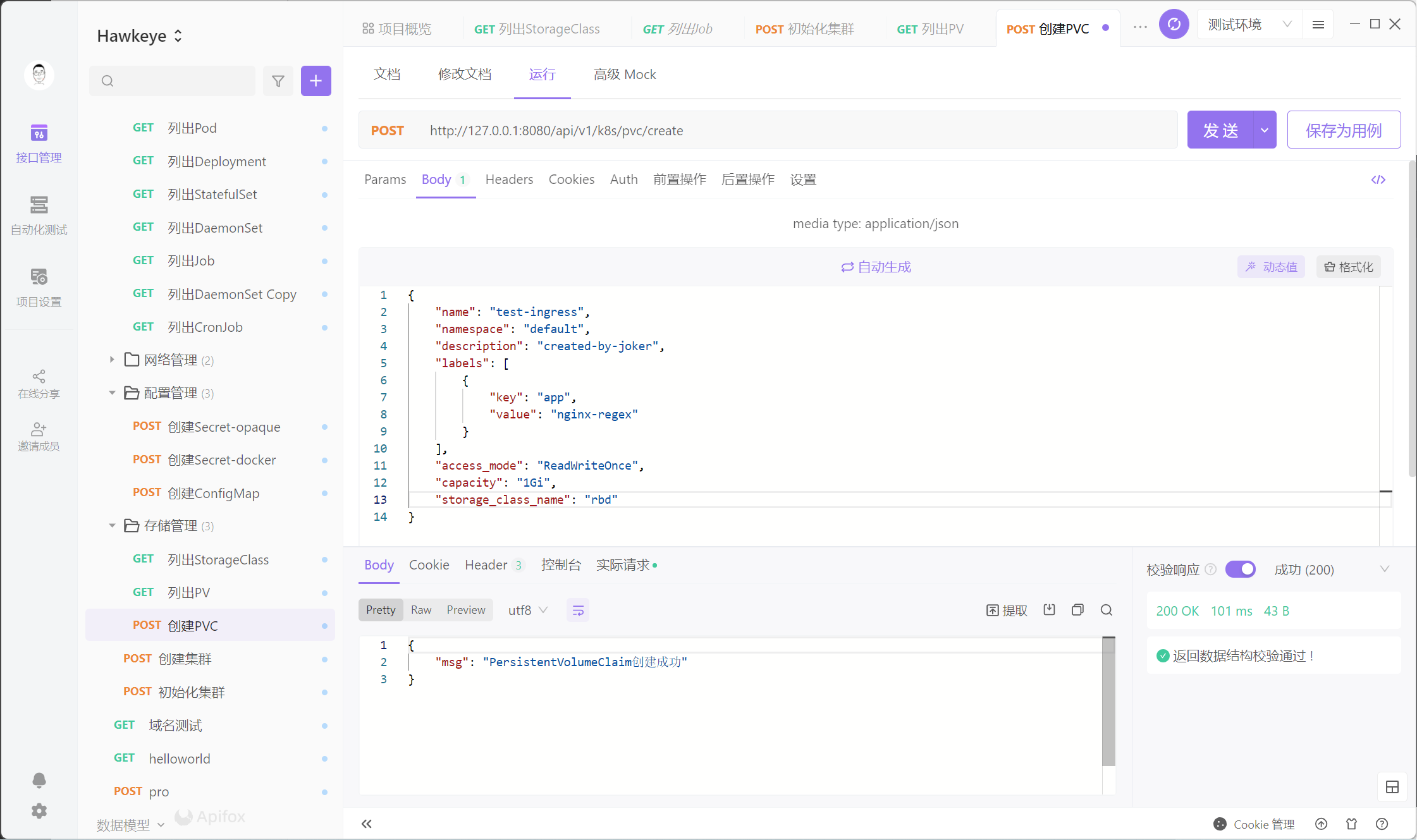Click 提取 extract button in response
Screen dimensions: 1417x840
1007,610
